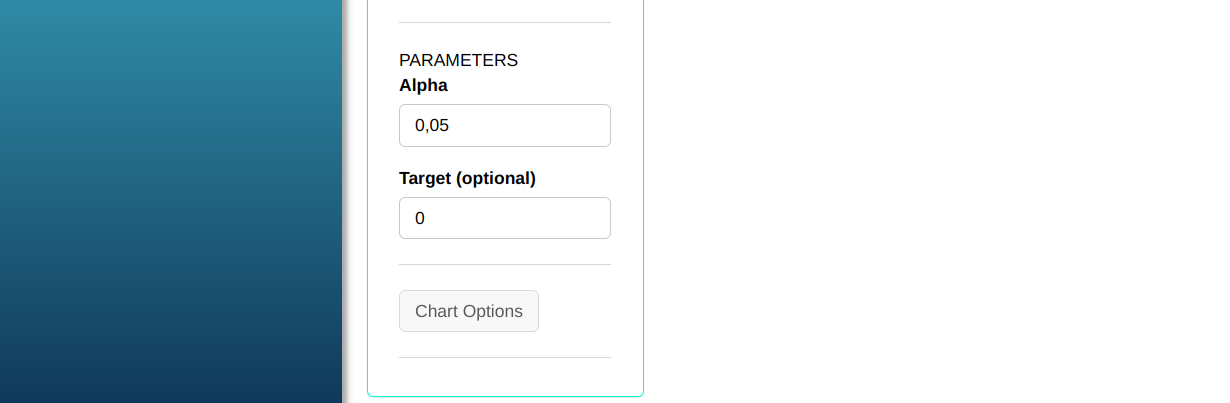
Task: Focus the Target (optional) input field
Action: click(504, 218)
